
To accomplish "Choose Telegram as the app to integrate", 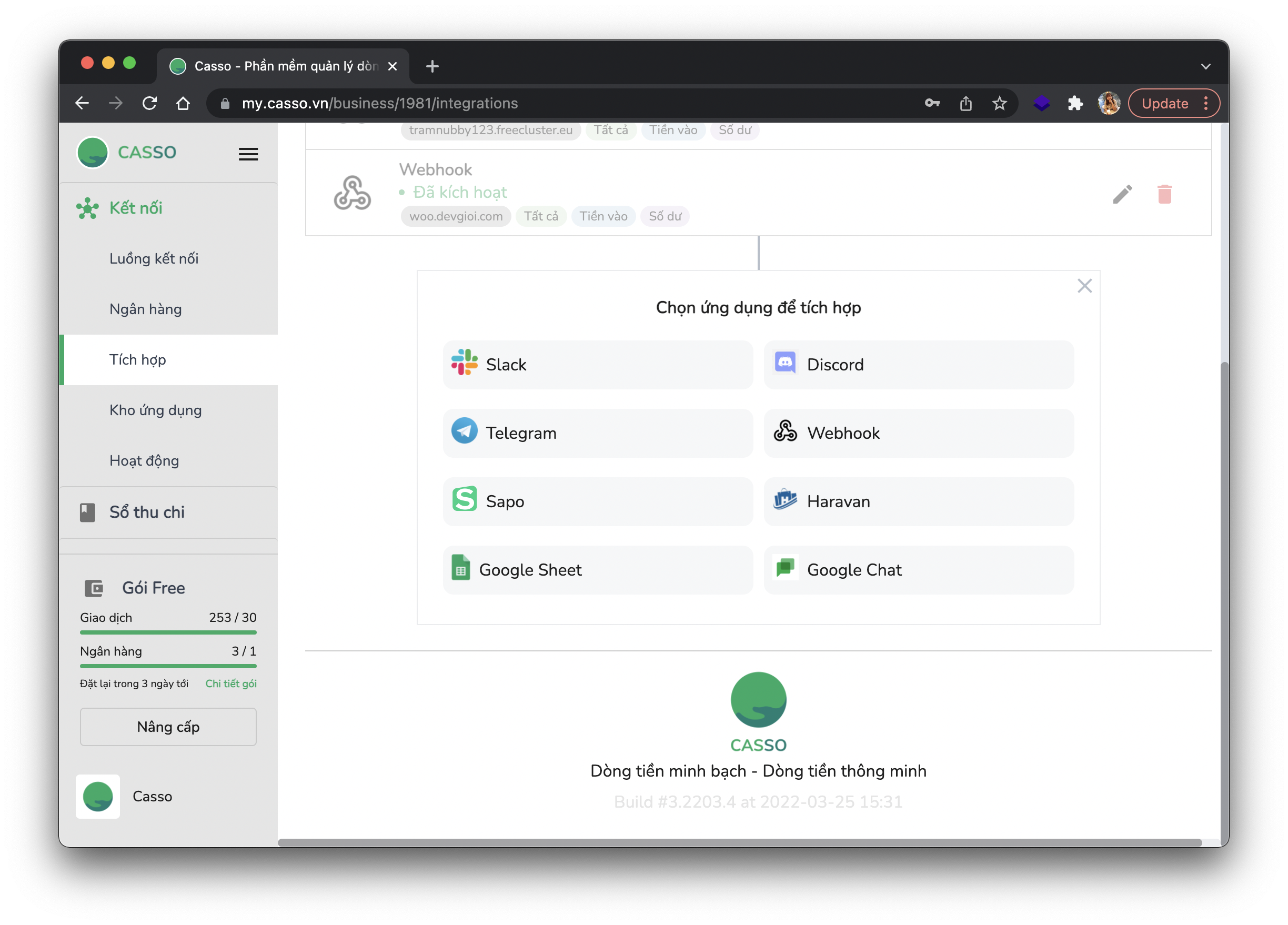I will click(x=597, y=433).
